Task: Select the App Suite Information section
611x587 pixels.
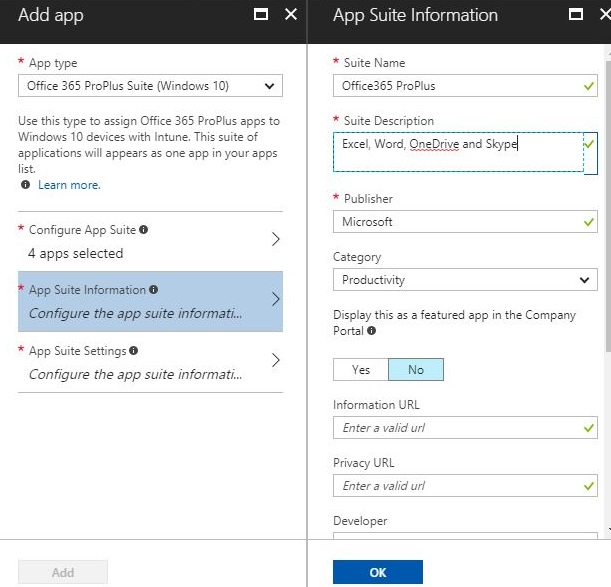Action: (x=150, y=301)
